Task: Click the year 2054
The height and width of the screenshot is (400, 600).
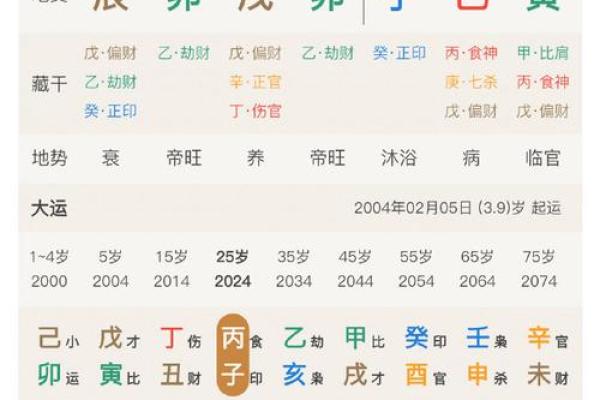Action: [417, 282]
